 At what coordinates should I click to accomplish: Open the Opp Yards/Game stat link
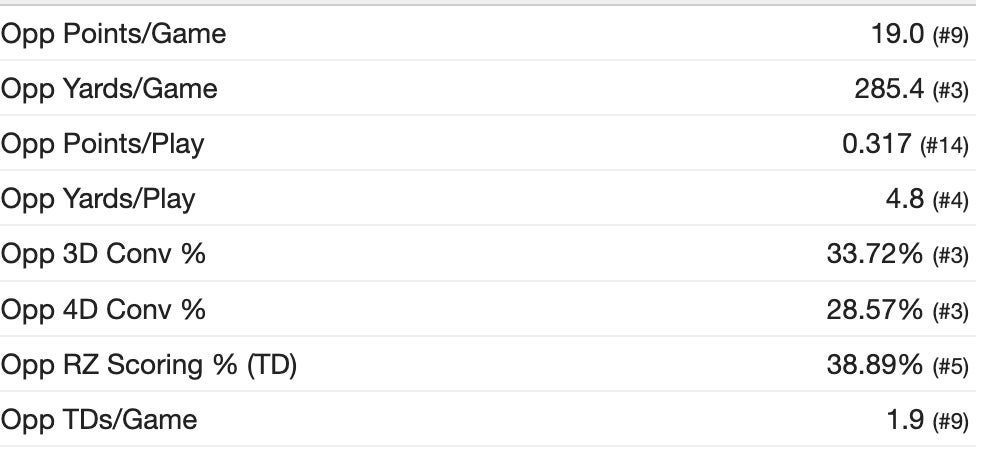[x=109, y=89]
